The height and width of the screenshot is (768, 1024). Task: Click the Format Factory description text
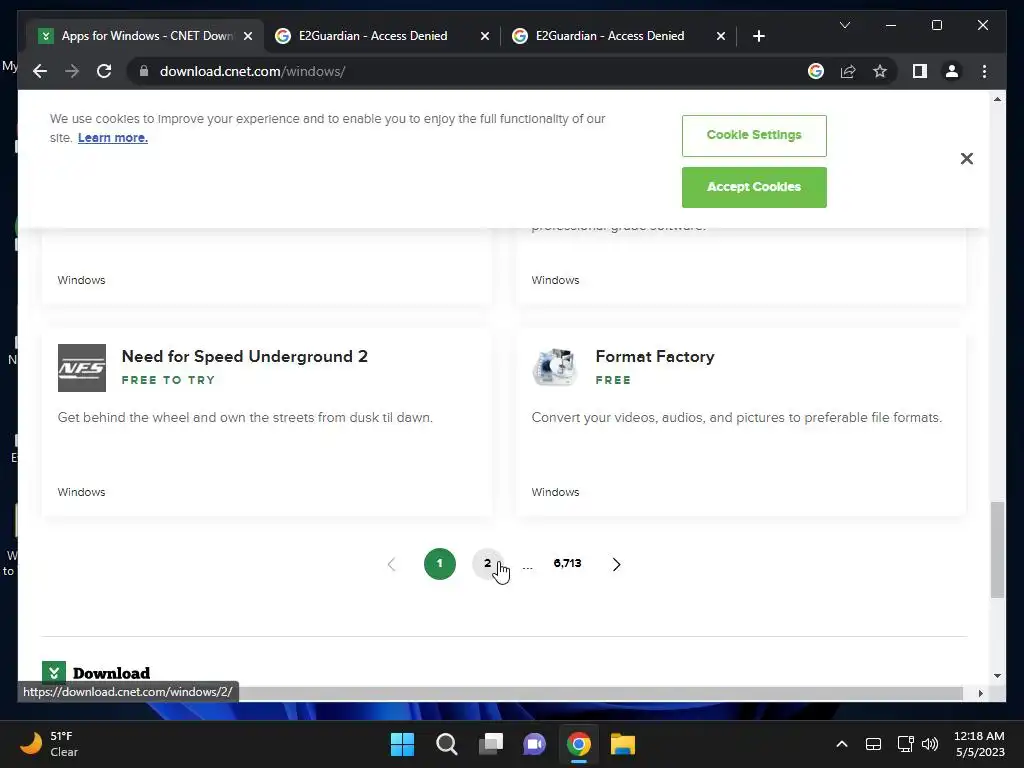737,417
